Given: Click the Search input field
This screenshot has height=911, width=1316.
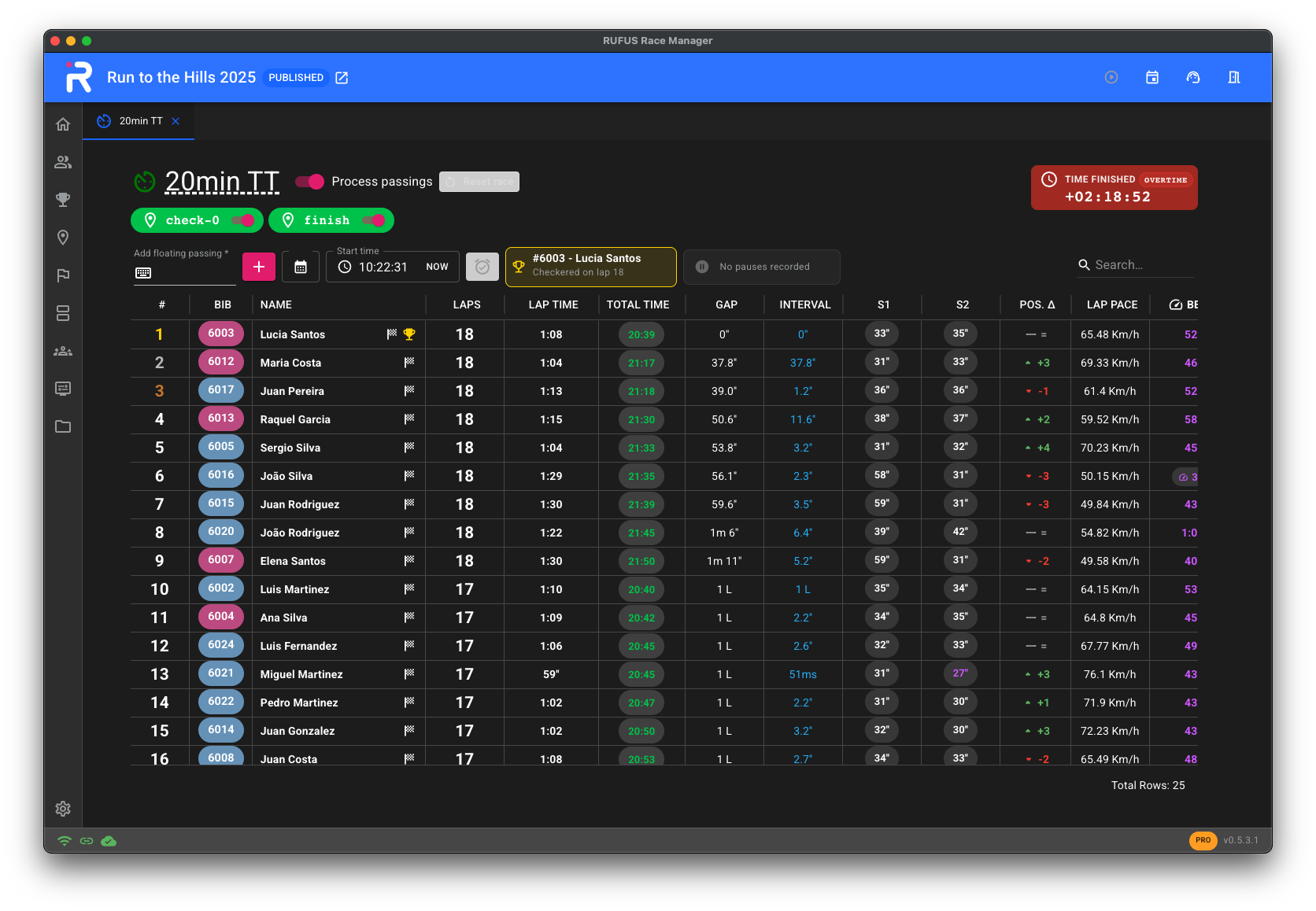Looking at the screenshot, I should point(1143,265).
